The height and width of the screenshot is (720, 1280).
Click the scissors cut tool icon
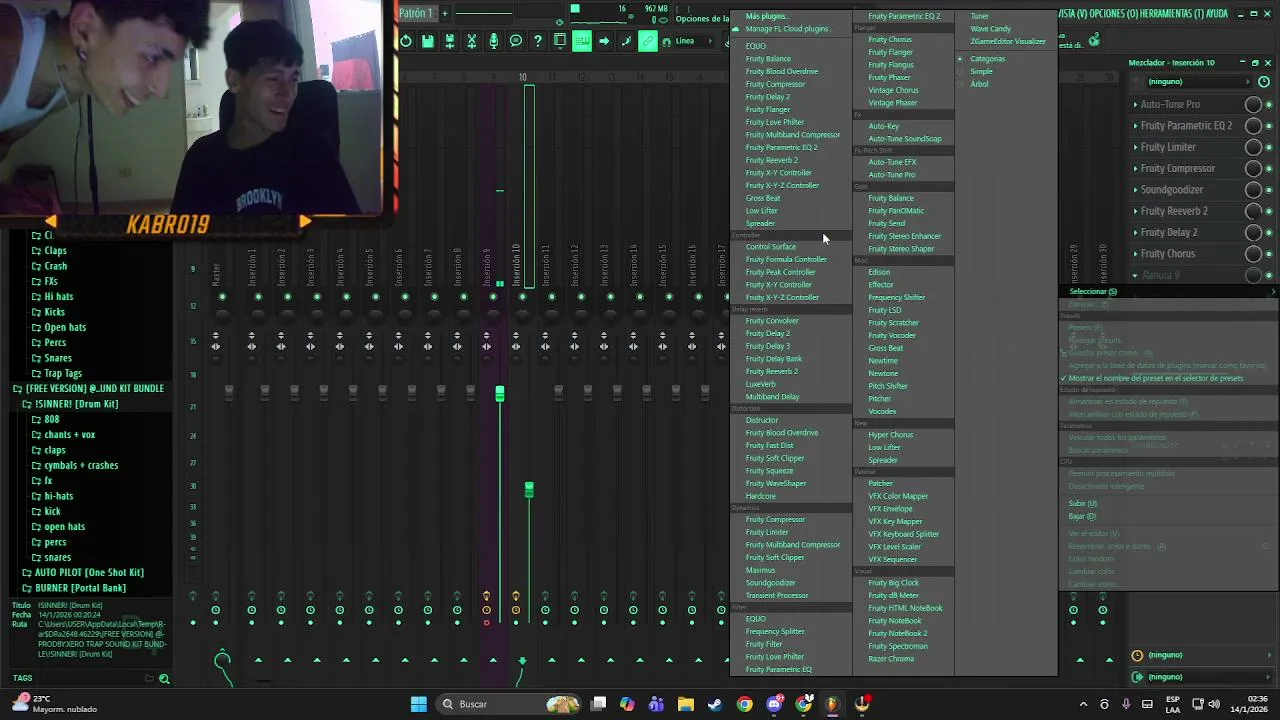[471, 41]
